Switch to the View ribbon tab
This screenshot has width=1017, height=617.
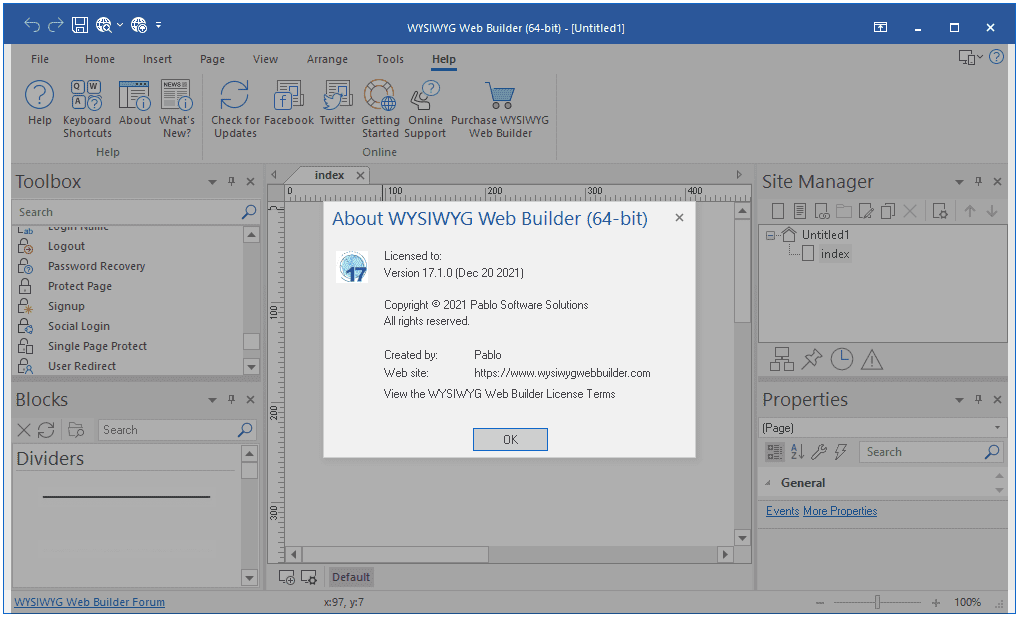click(265, 59)
